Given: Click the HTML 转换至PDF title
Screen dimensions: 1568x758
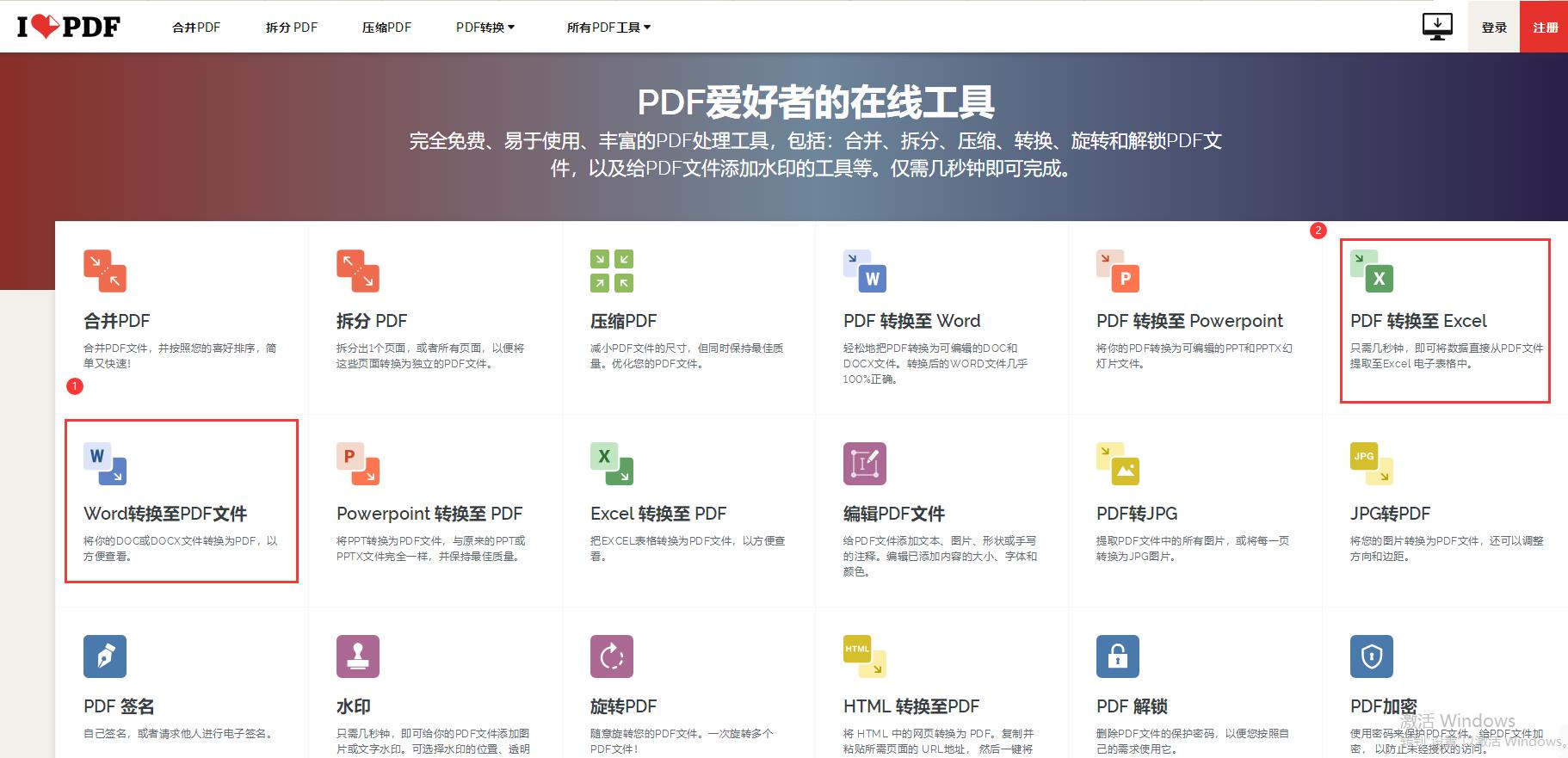Looking at the screenshot, I should click(x=911, y=706).
